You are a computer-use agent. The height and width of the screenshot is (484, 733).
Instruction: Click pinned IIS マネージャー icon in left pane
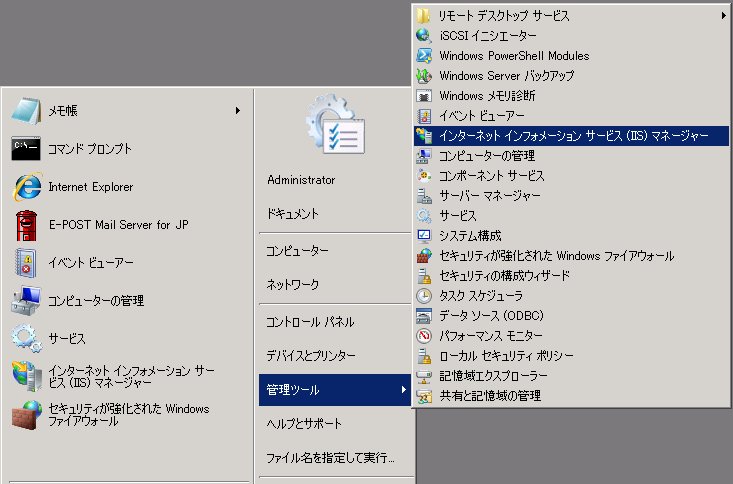(27, 376)
